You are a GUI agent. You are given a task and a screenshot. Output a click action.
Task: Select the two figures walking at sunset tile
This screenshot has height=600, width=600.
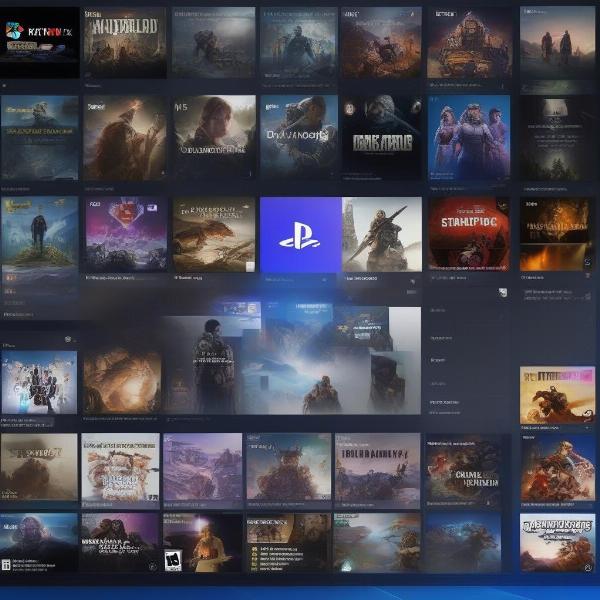tap(557, 43)
